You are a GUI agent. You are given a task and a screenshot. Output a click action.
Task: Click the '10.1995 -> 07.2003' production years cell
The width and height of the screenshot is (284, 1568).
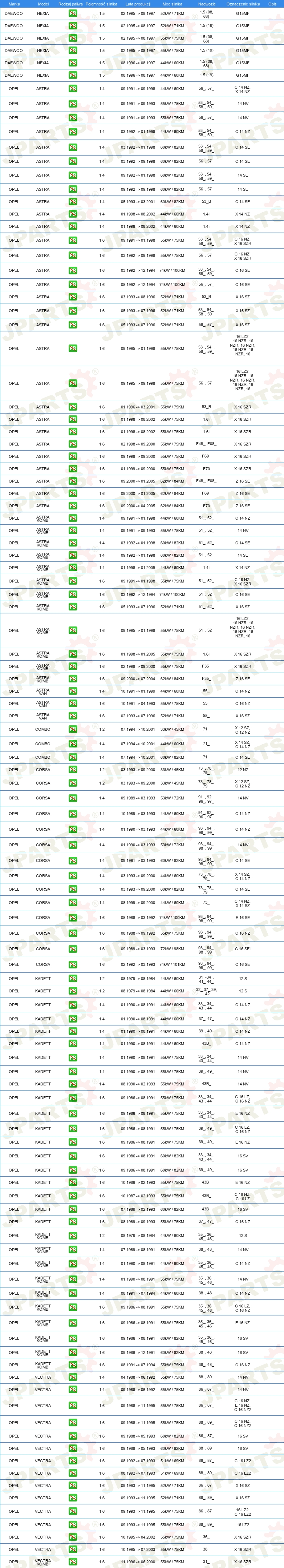[137, 1549]
